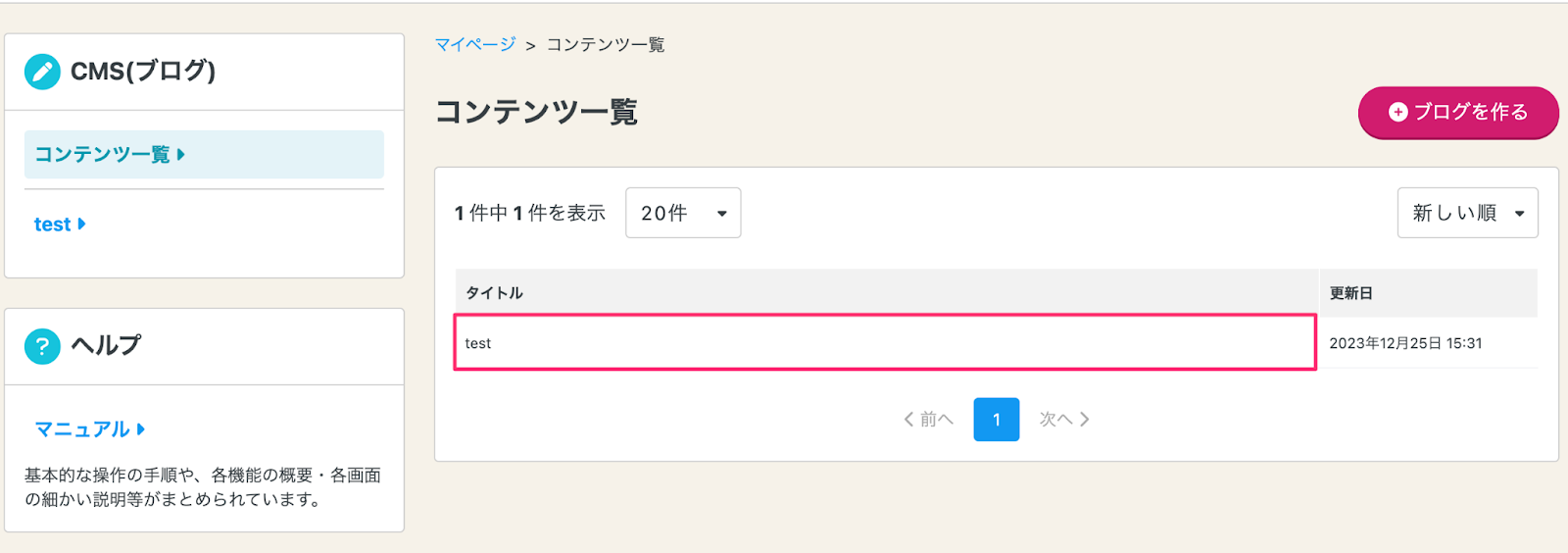Click the right chevron for 次へ

click(x=1084, y=420)
